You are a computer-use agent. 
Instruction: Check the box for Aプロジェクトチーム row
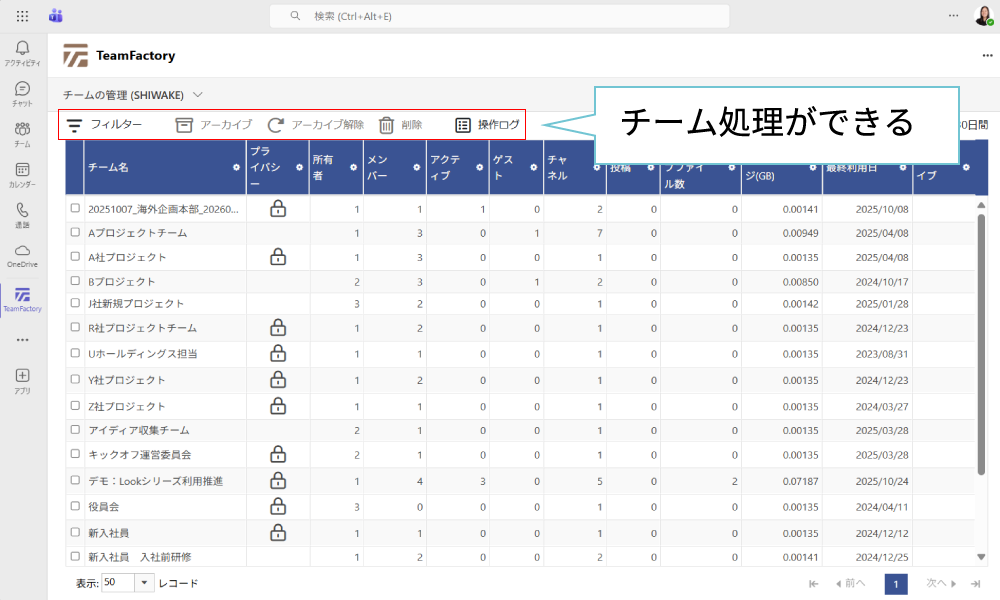coord(75,233)
